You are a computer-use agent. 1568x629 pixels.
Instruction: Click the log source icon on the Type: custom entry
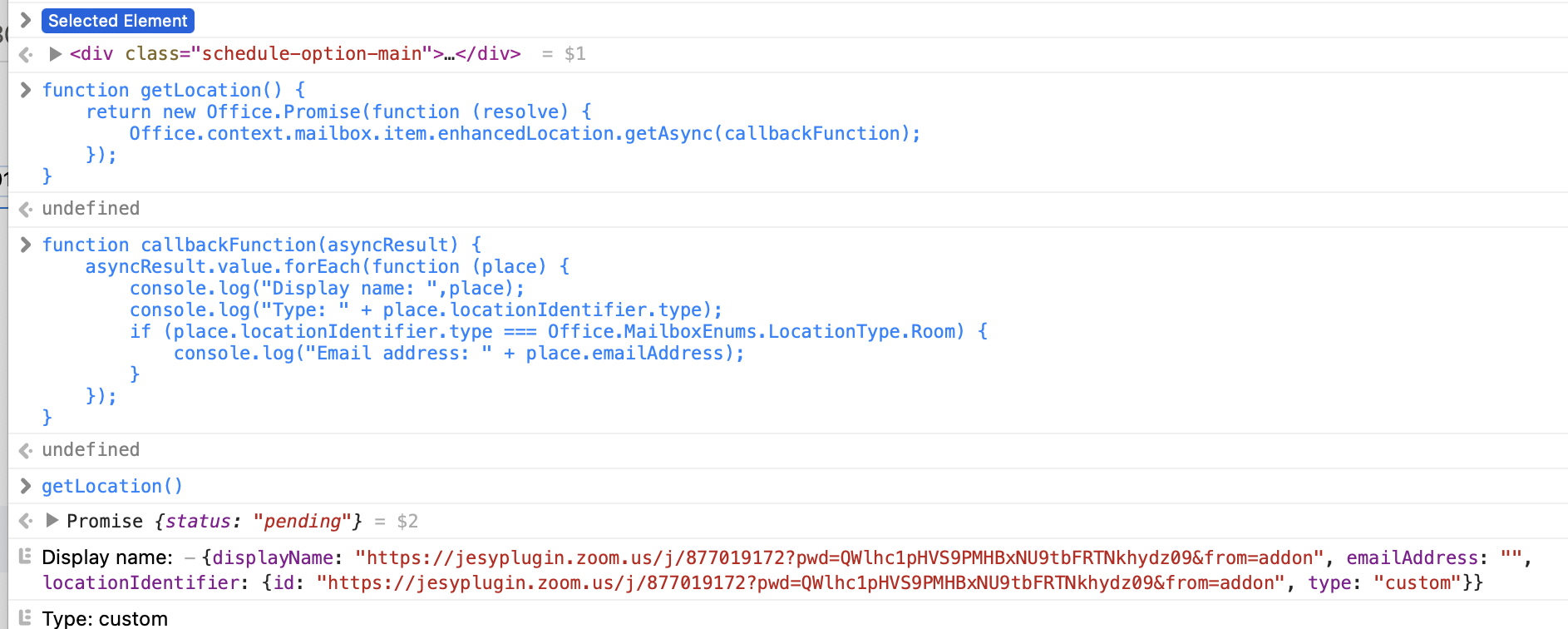25,618
